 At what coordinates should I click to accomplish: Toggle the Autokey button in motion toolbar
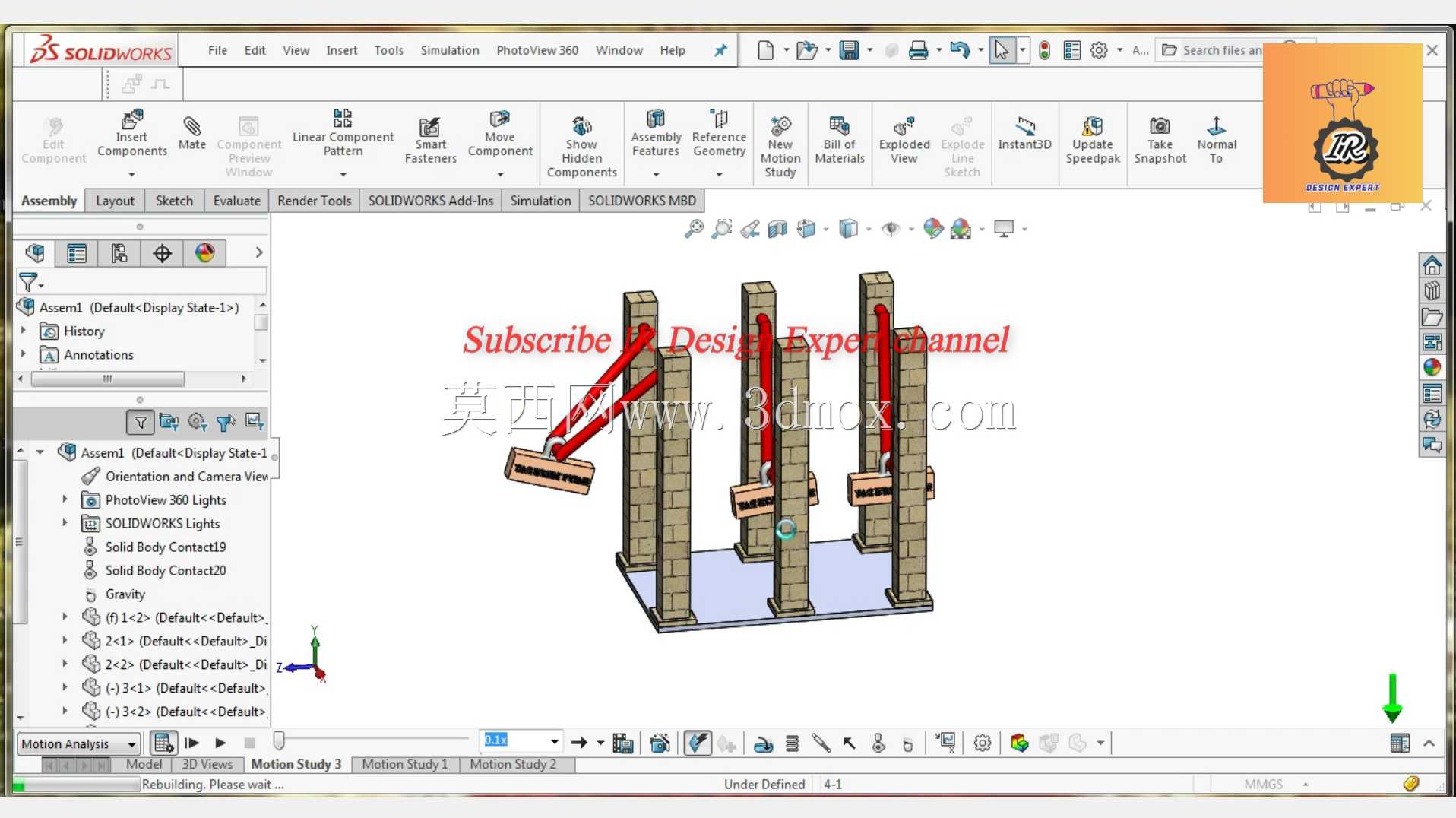click(x=698, y=743)
